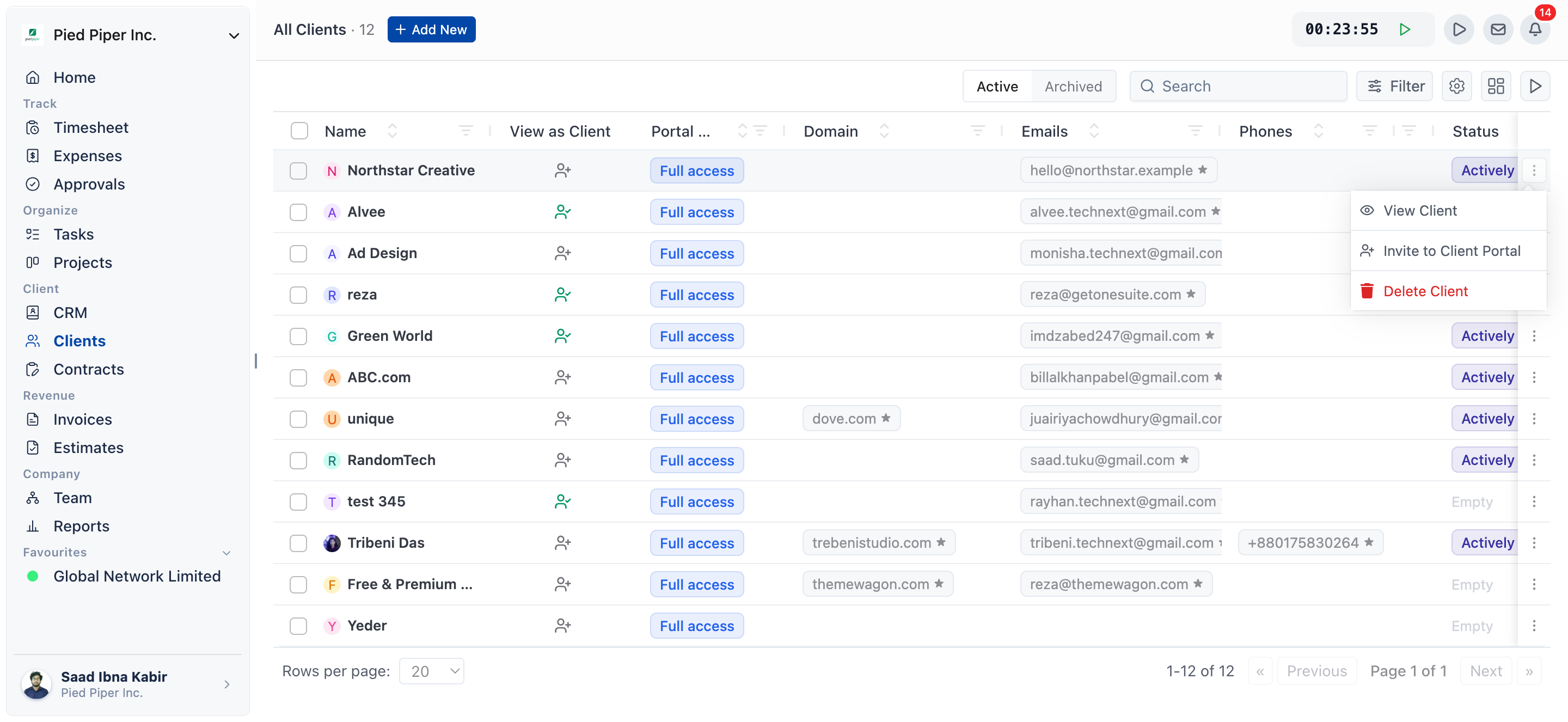Click the Name column filter icon
The height and width of the screenshot is (722, 1568).
(x=465, y=131)
